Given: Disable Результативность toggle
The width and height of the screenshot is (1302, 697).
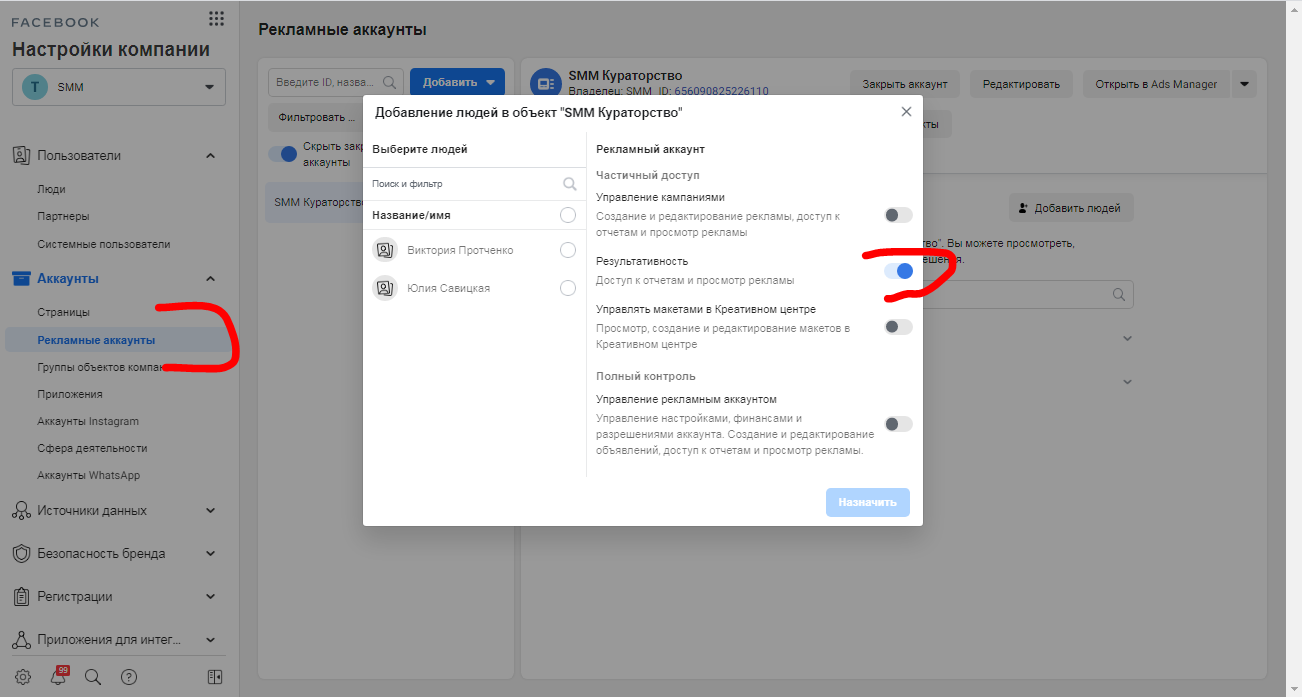Looking at the screenshot, I should (898, 271).
